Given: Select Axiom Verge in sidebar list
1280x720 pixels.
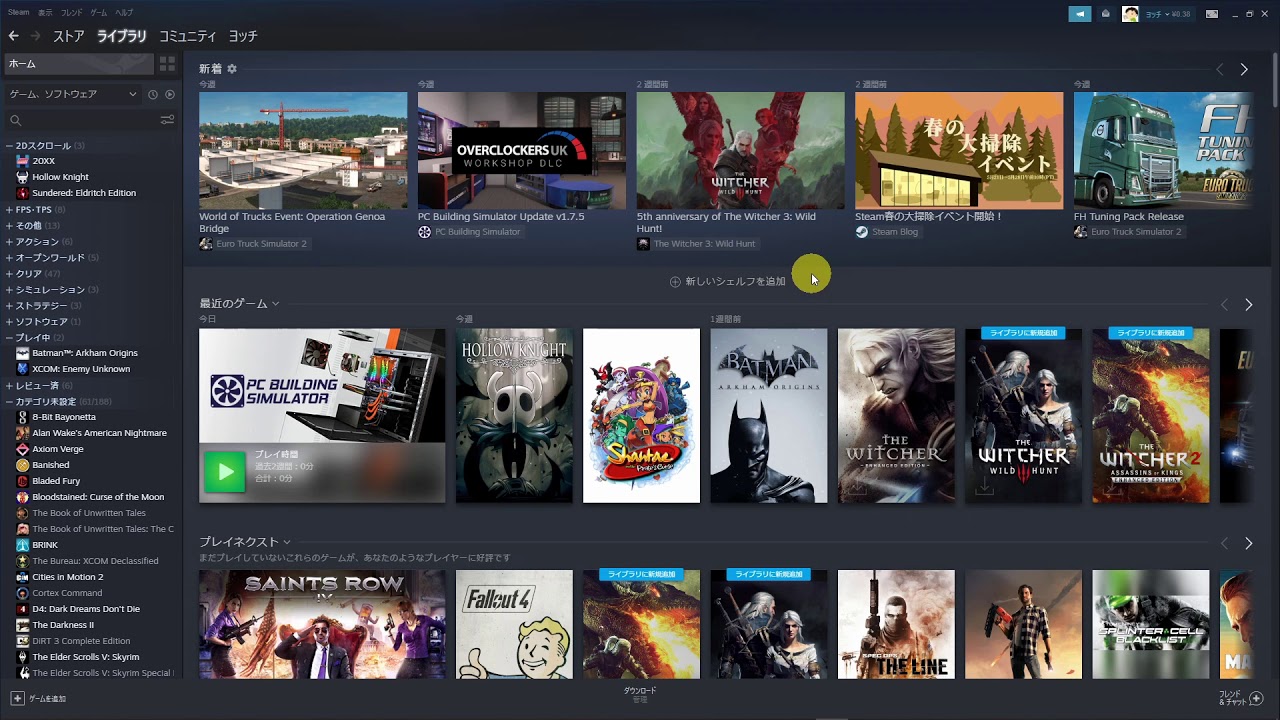Looking at the screenshot, I should coord(58,449).
